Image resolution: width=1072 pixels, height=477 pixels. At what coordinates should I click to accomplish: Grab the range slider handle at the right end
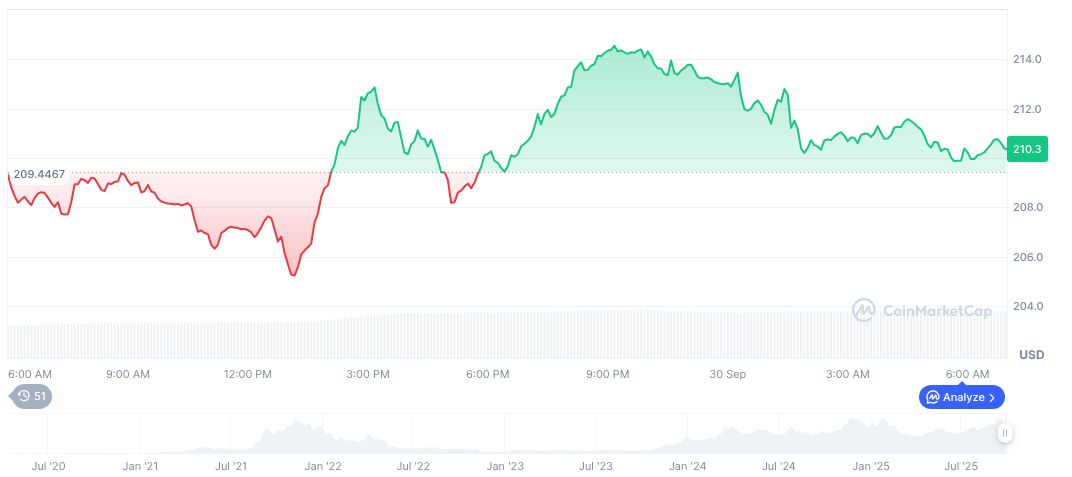click(x=1004, y=433)
